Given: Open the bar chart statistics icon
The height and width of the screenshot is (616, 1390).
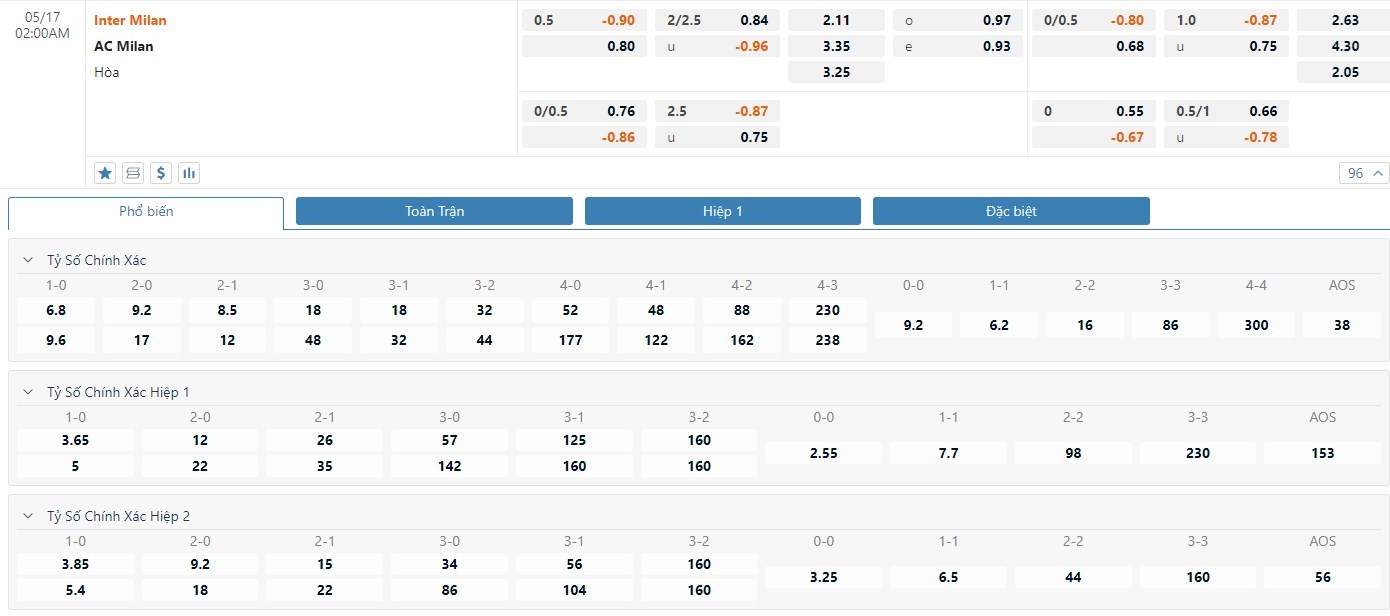Looking at the screenshot, I should (189, 173).
